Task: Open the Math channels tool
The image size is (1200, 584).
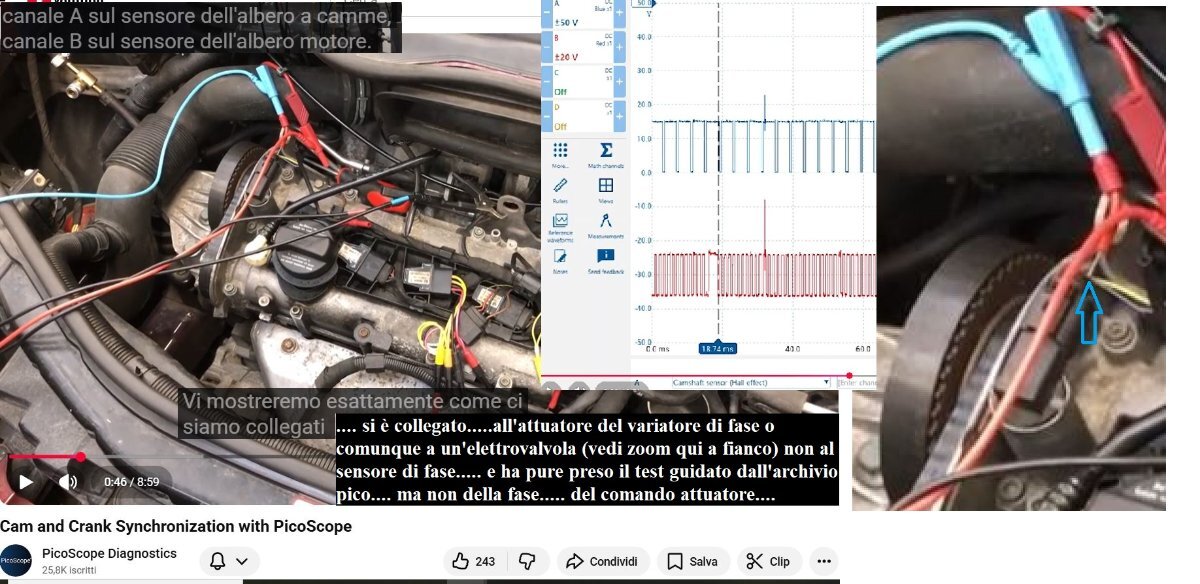Action: 606,153
